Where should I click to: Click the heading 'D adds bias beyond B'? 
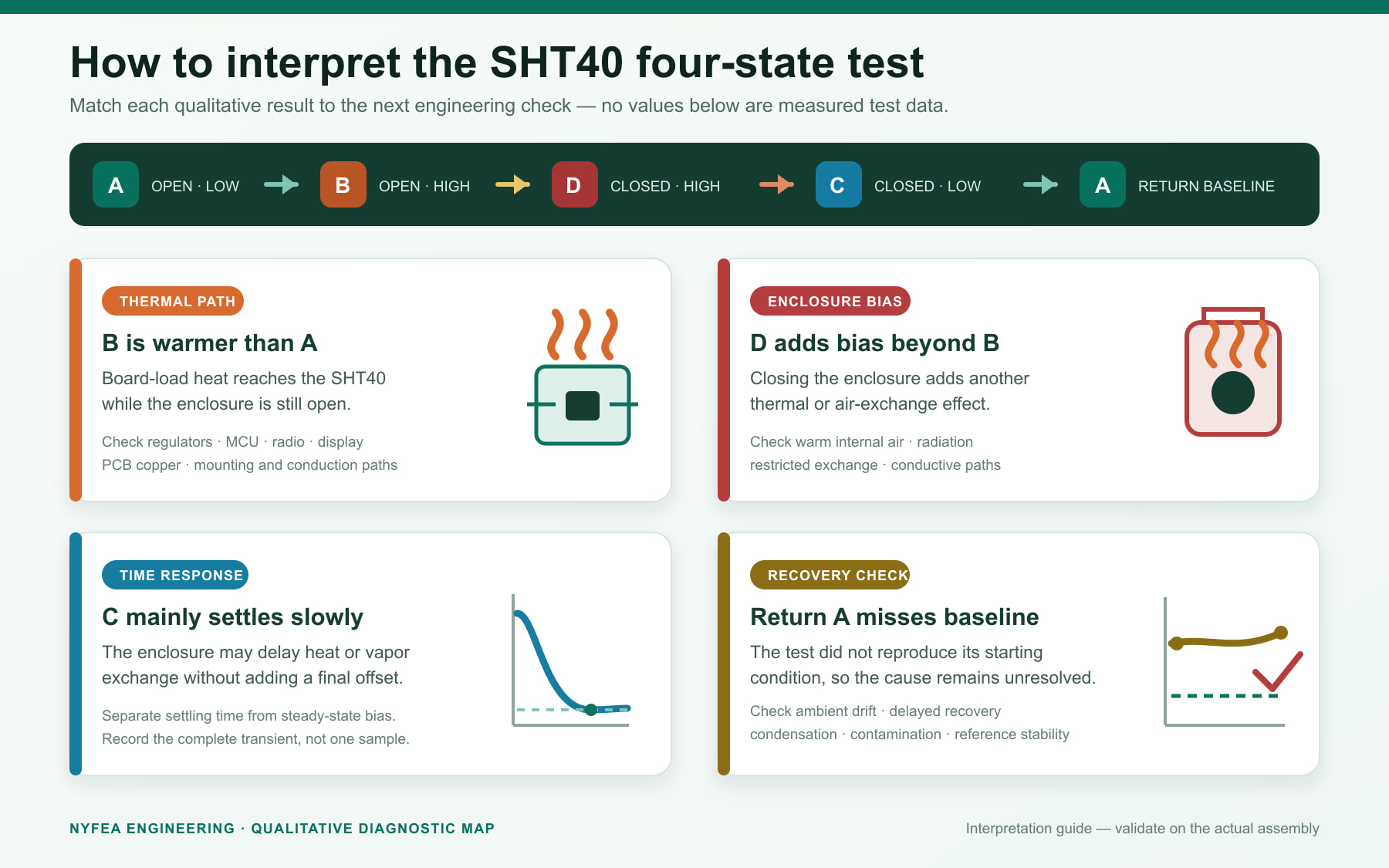point(875,343)
